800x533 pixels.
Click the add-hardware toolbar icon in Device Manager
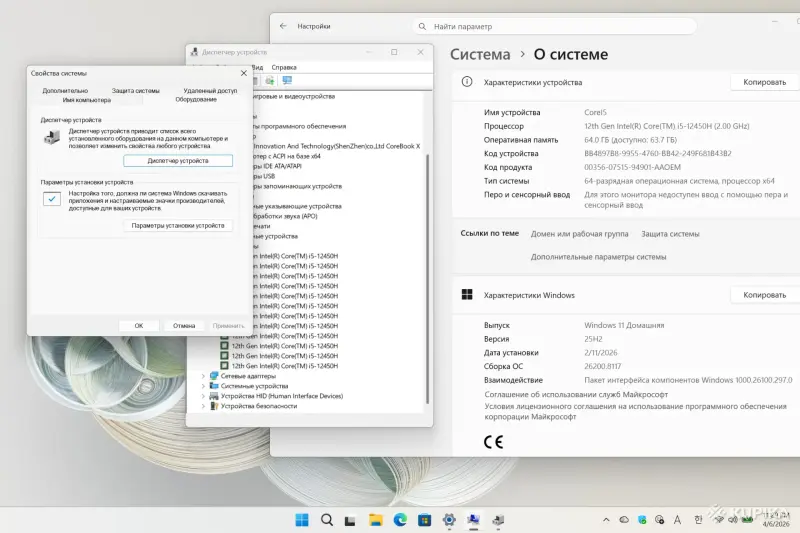pos(270,81)
